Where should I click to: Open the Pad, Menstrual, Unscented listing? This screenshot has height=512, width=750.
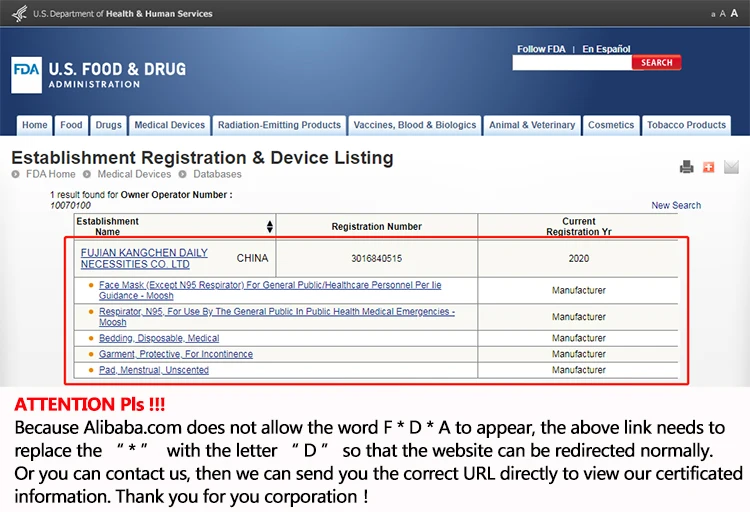click(154, 370)
